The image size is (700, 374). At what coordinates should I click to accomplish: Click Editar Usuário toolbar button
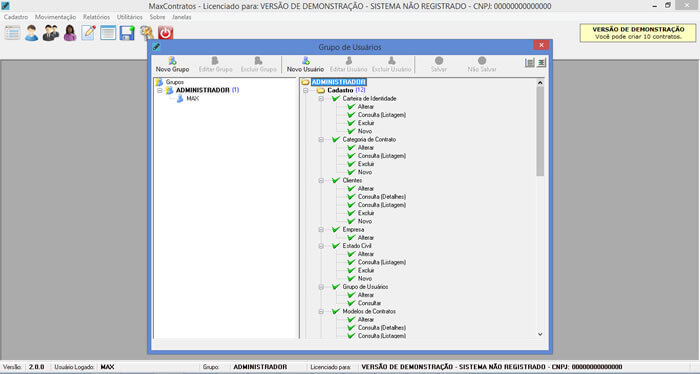click(x=348, y=65)
